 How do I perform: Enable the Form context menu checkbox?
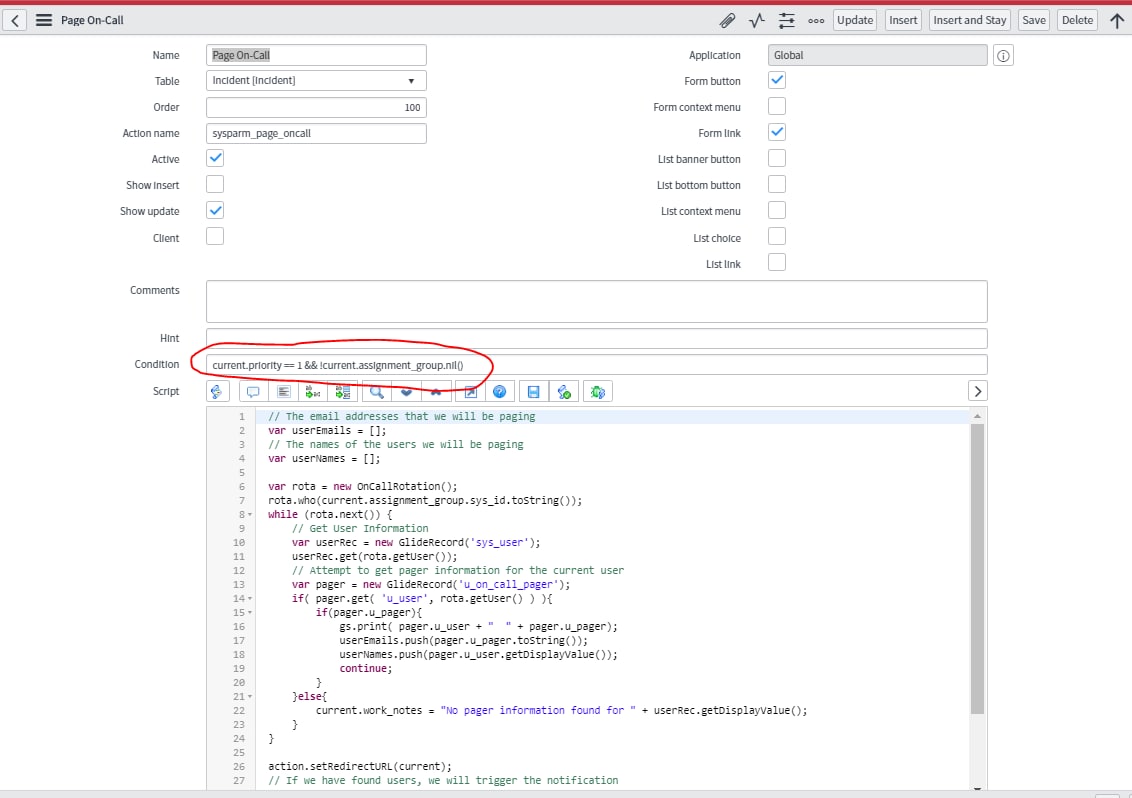click(x=777, y=106)
